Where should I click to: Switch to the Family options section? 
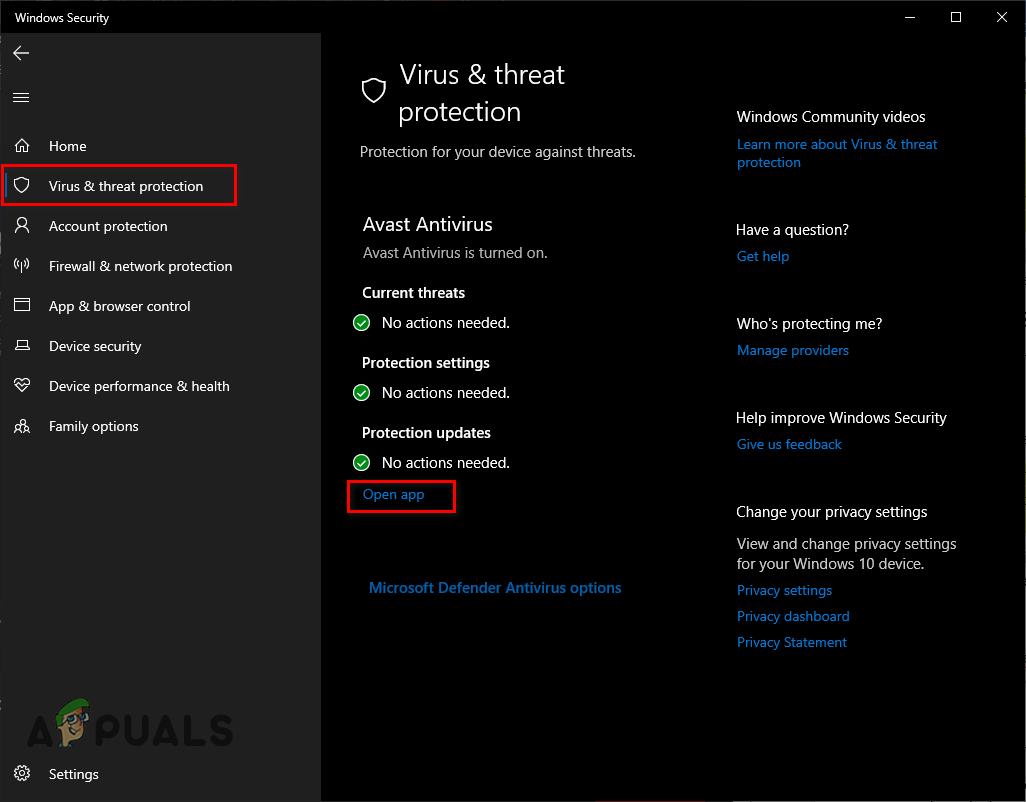point(93,426)
